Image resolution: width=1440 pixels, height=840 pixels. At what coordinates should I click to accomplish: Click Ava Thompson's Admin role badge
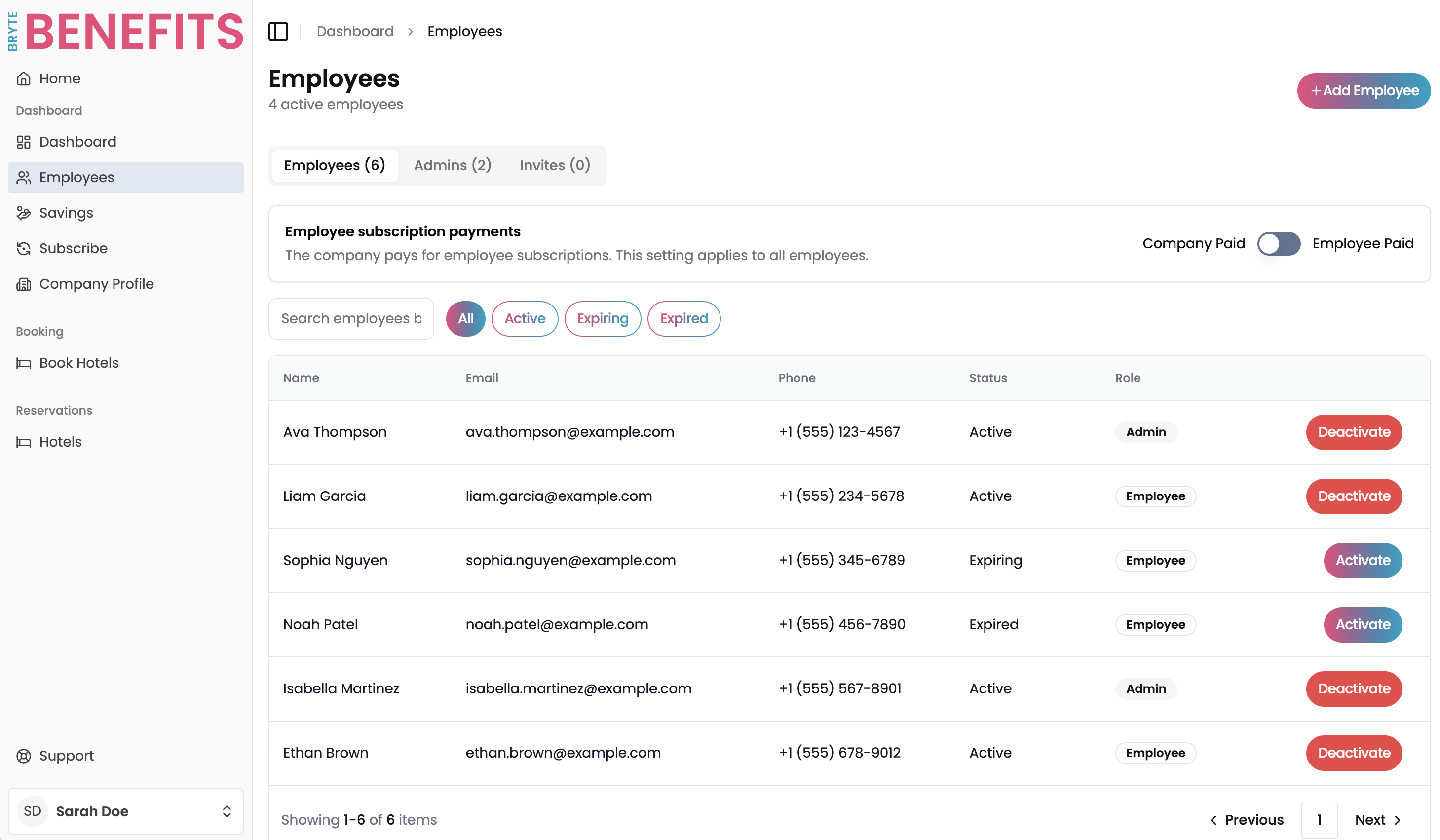point(1146,432)
